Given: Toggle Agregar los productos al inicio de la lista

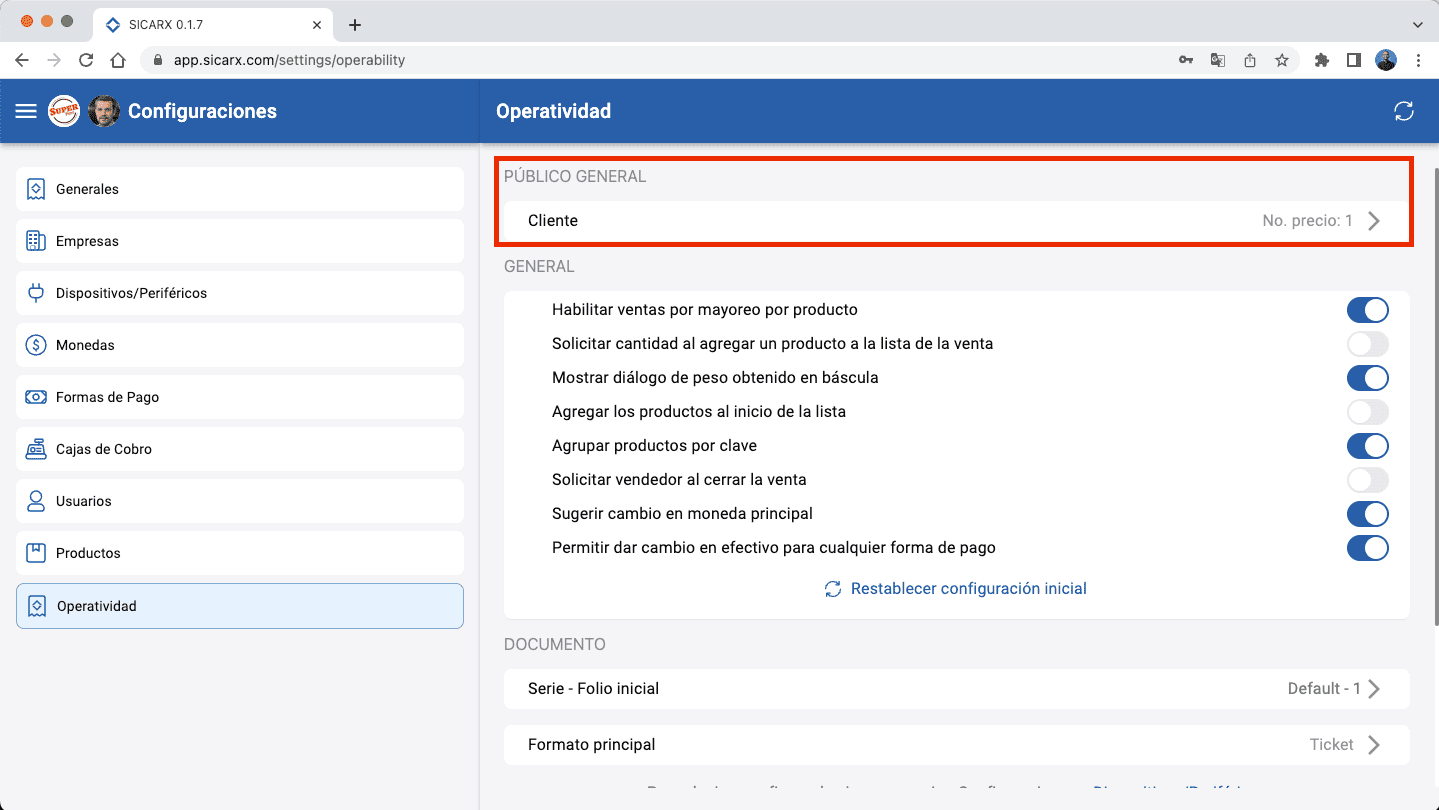Looking at the screenshot, I should [x=1367, y=412].
